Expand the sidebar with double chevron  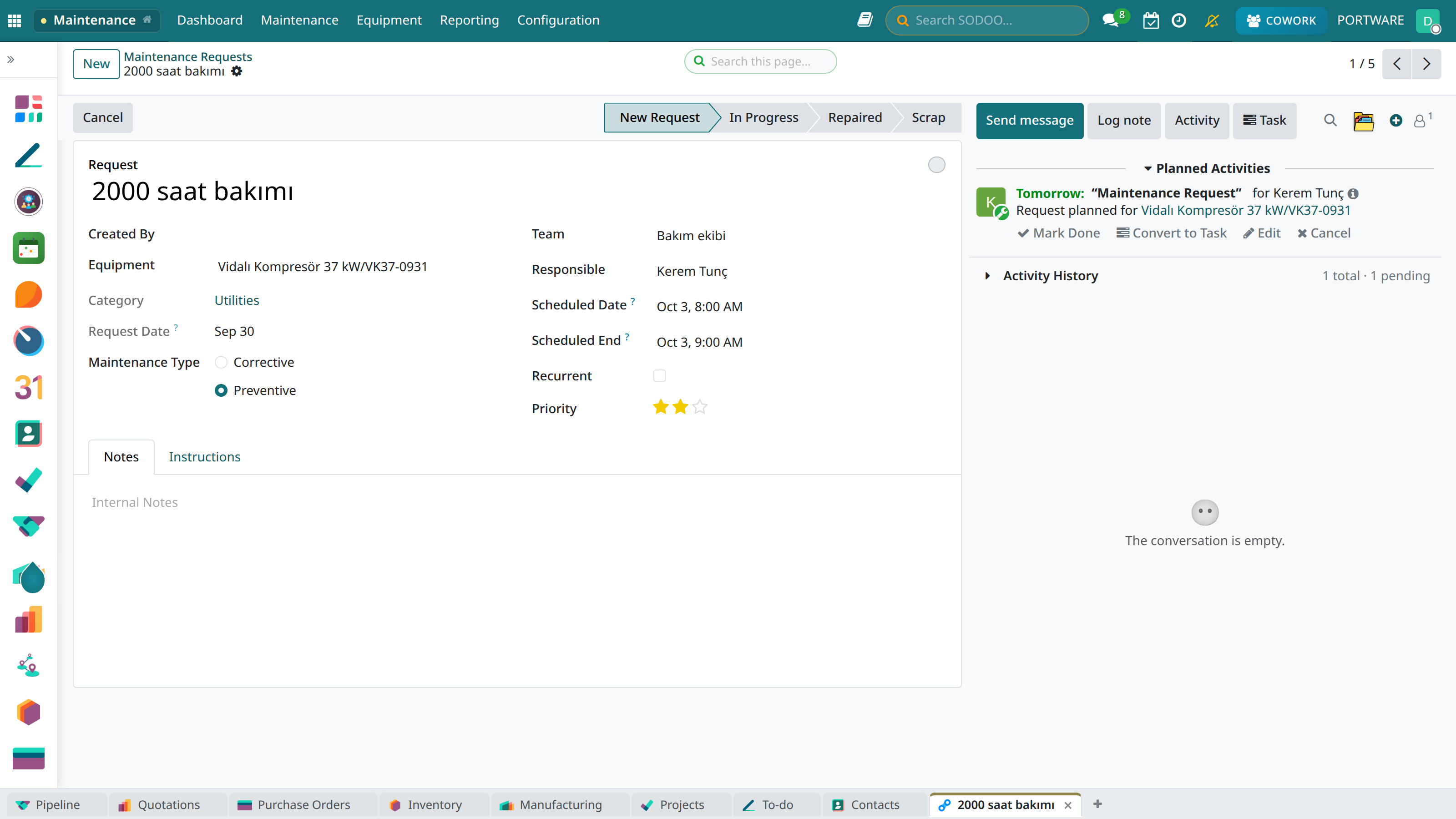coord(11,59)
